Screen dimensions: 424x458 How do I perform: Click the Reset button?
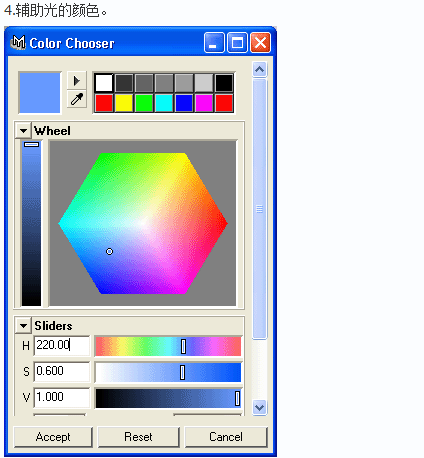pos(138,437)
